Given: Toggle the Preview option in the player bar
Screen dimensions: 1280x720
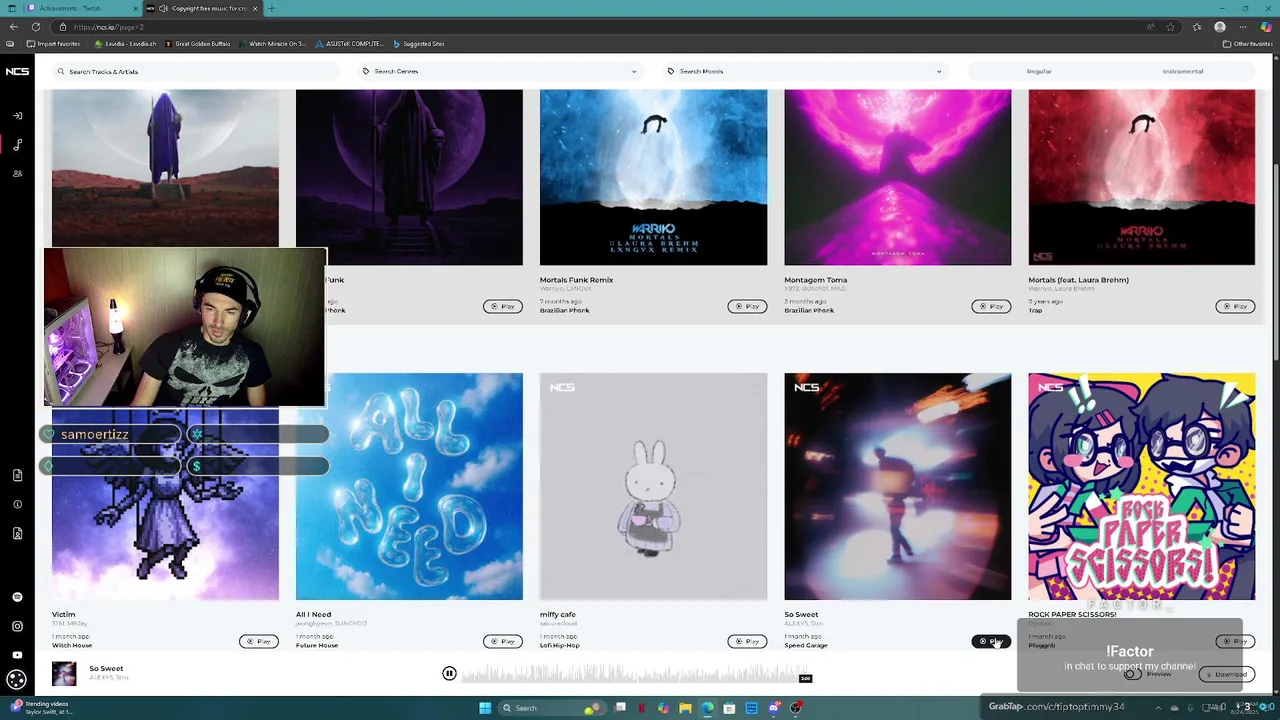Looking at the screenshot, I should pos(1132,674).
